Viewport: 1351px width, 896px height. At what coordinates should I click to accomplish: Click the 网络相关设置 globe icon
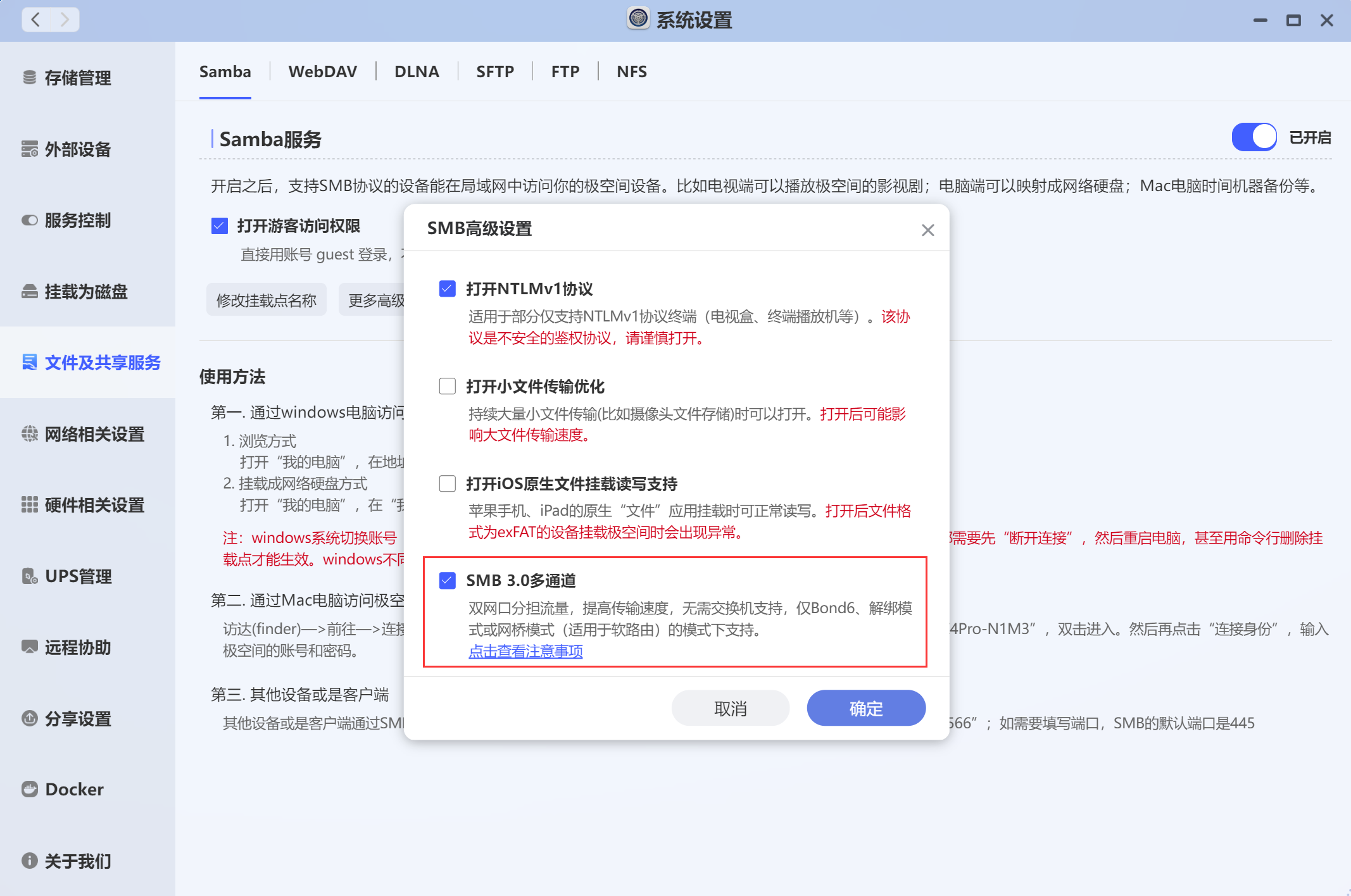pos(29,434)
